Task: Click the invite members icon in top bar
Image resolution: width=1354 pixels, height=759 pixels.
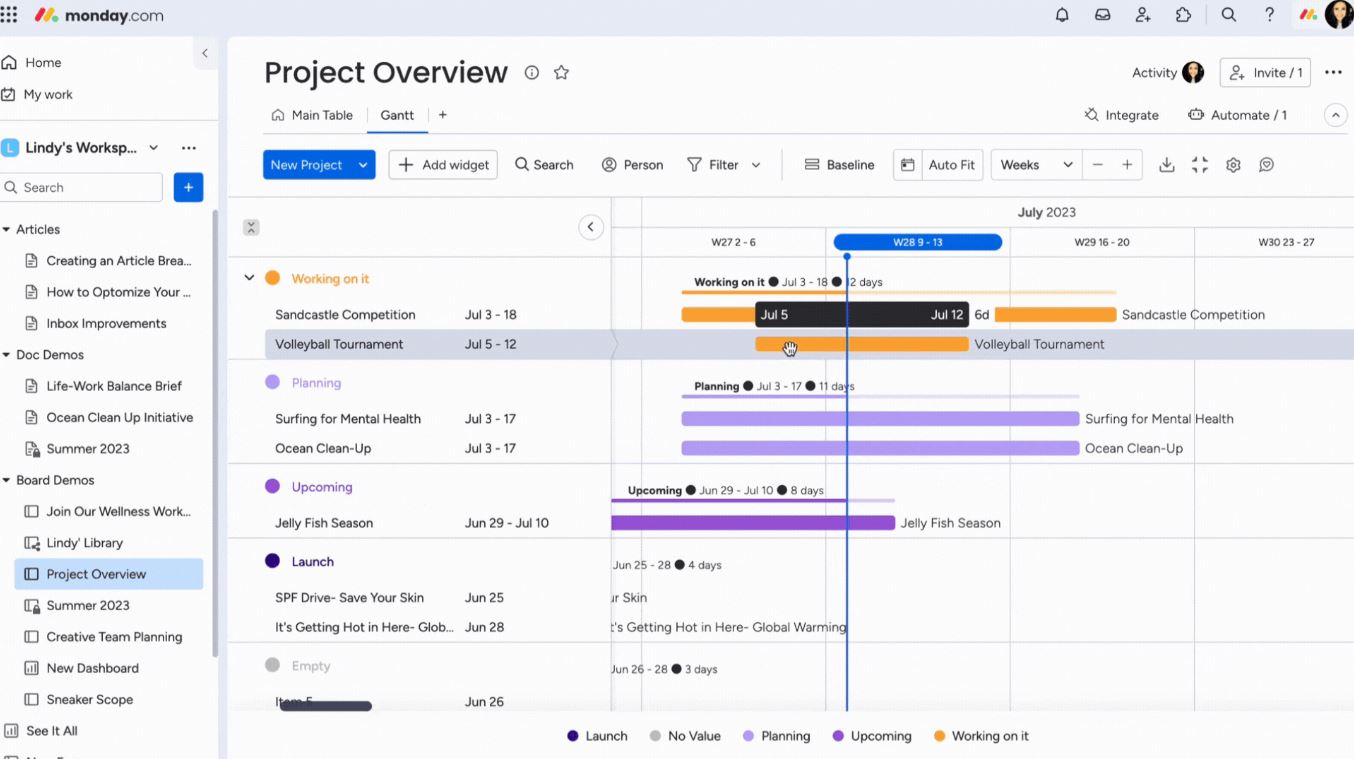Action: coord(1143,15)
